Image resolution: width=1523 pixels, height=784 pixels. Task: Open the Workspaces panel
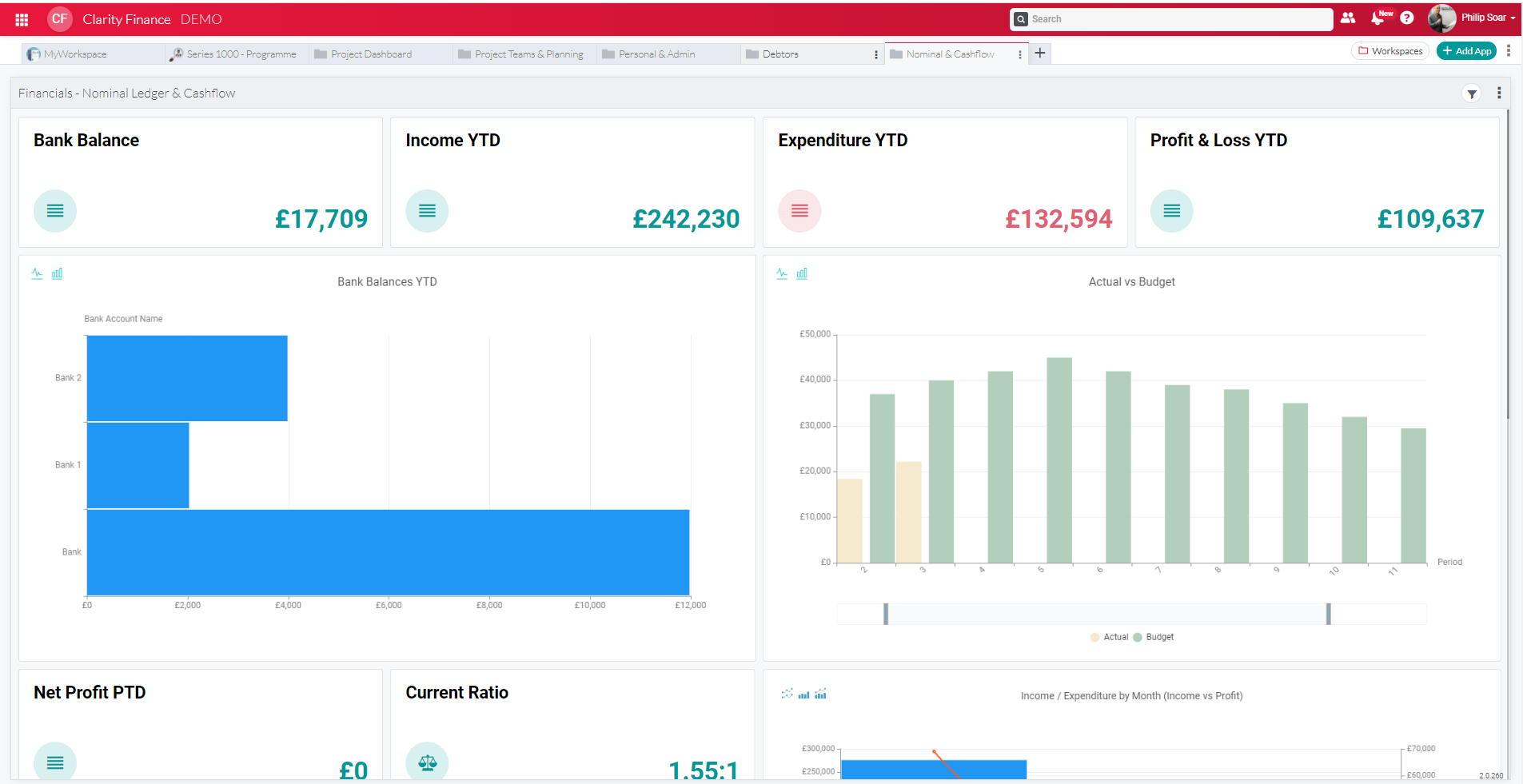click(x=1390, y=50)
